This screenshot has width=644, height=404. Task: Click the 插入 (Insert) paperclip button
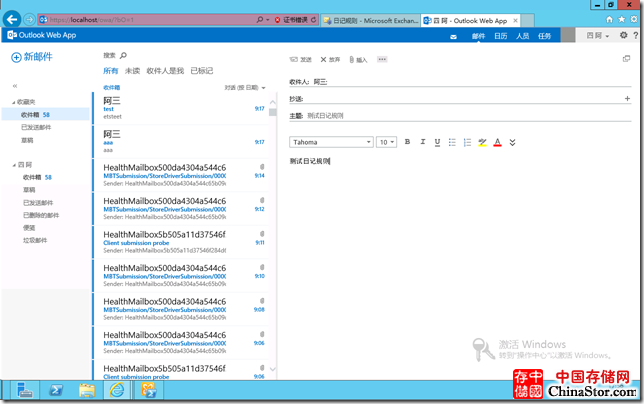[358, 60]
